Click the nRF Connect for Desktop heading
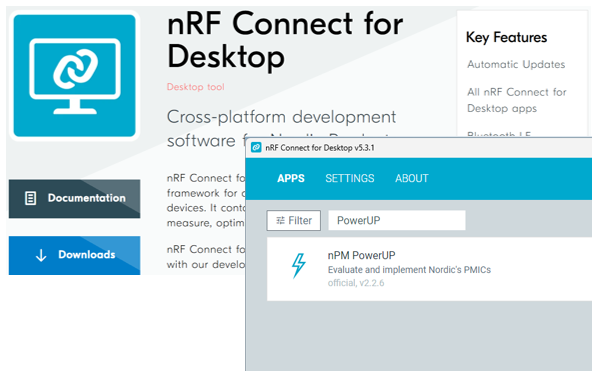This screenshot has width=595, height=373. click(x=285, y=39)
